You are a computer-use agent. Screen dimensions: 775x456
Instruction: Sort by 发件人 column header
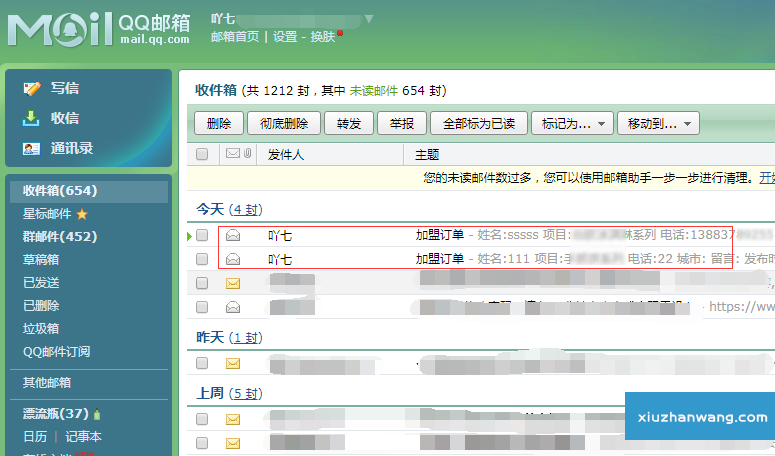[286, 155]
